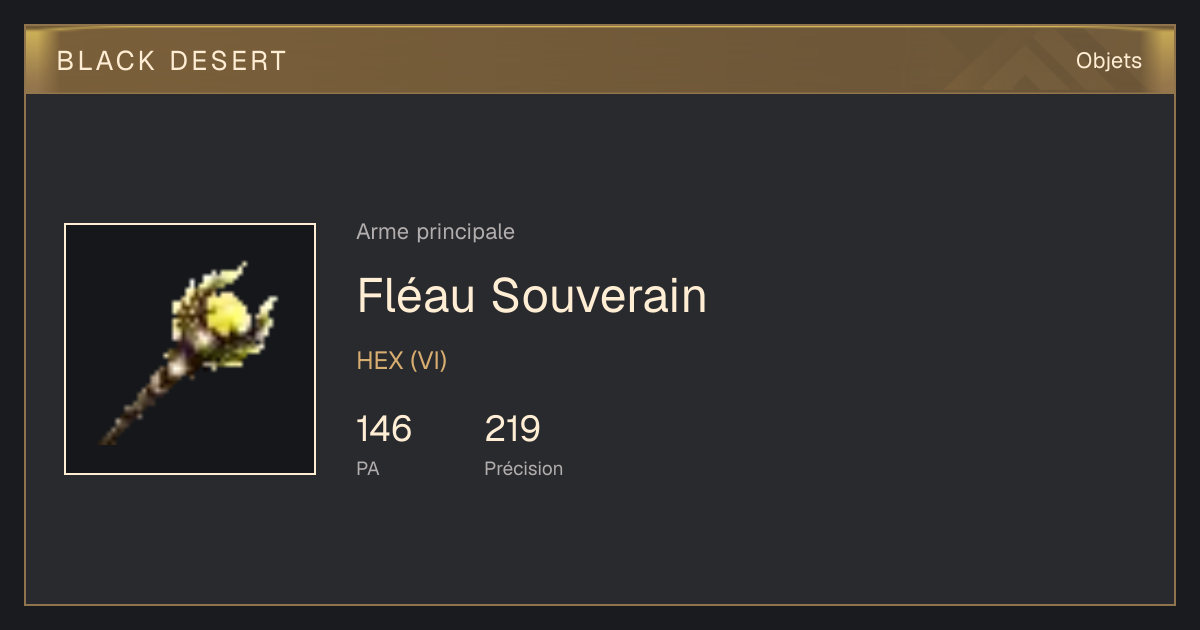
Task: Click the BLACK DESERT title text
Action: click(x=172, y=61)
